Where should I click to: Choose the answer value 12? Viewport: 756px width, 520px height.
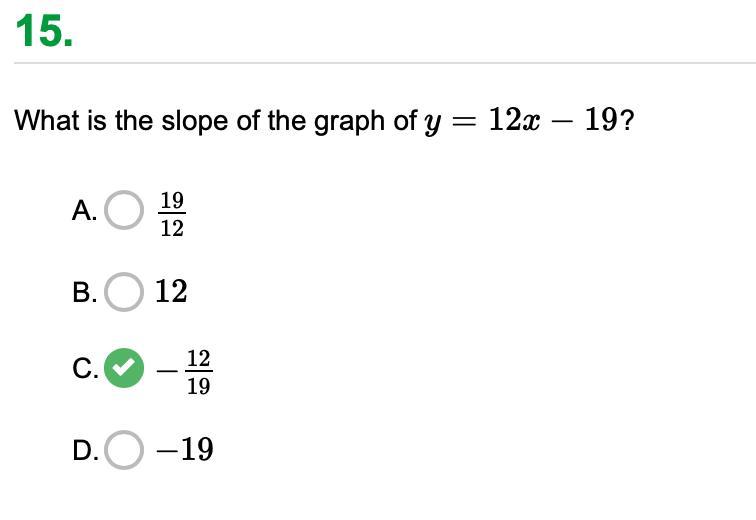(171, 292)
